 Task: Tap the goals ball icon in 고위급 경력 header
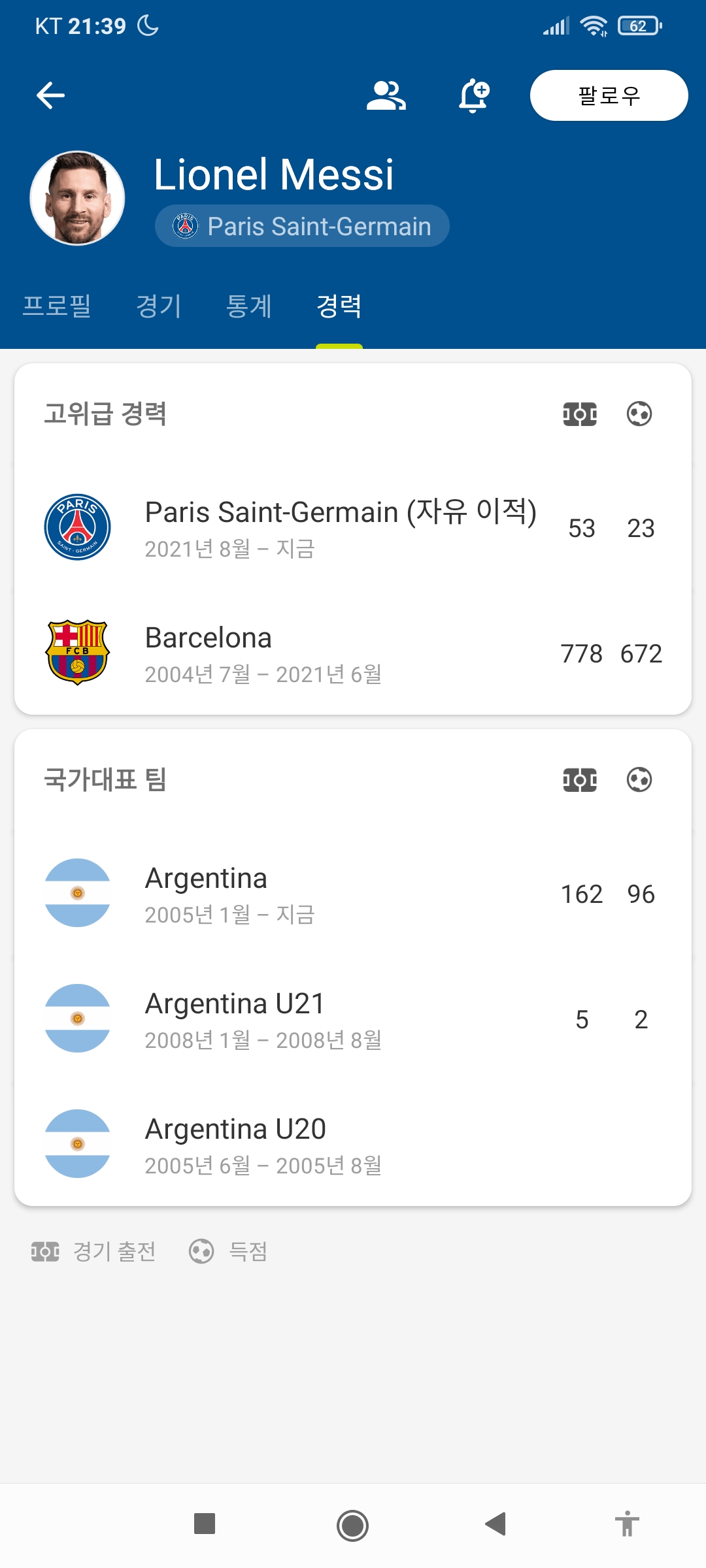pyautogui.click(x=639, y=414)
